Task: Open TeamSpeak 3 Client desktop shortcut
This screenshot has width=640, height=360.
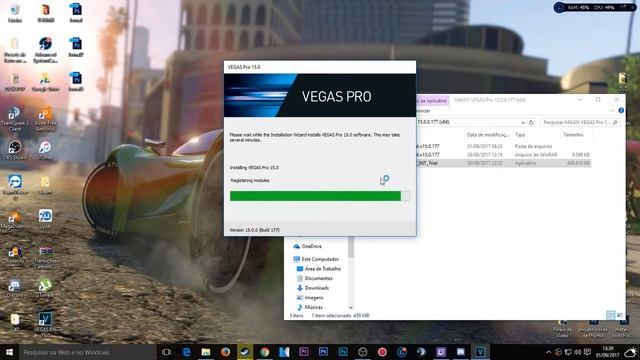Action: click(x=15, y=119)
